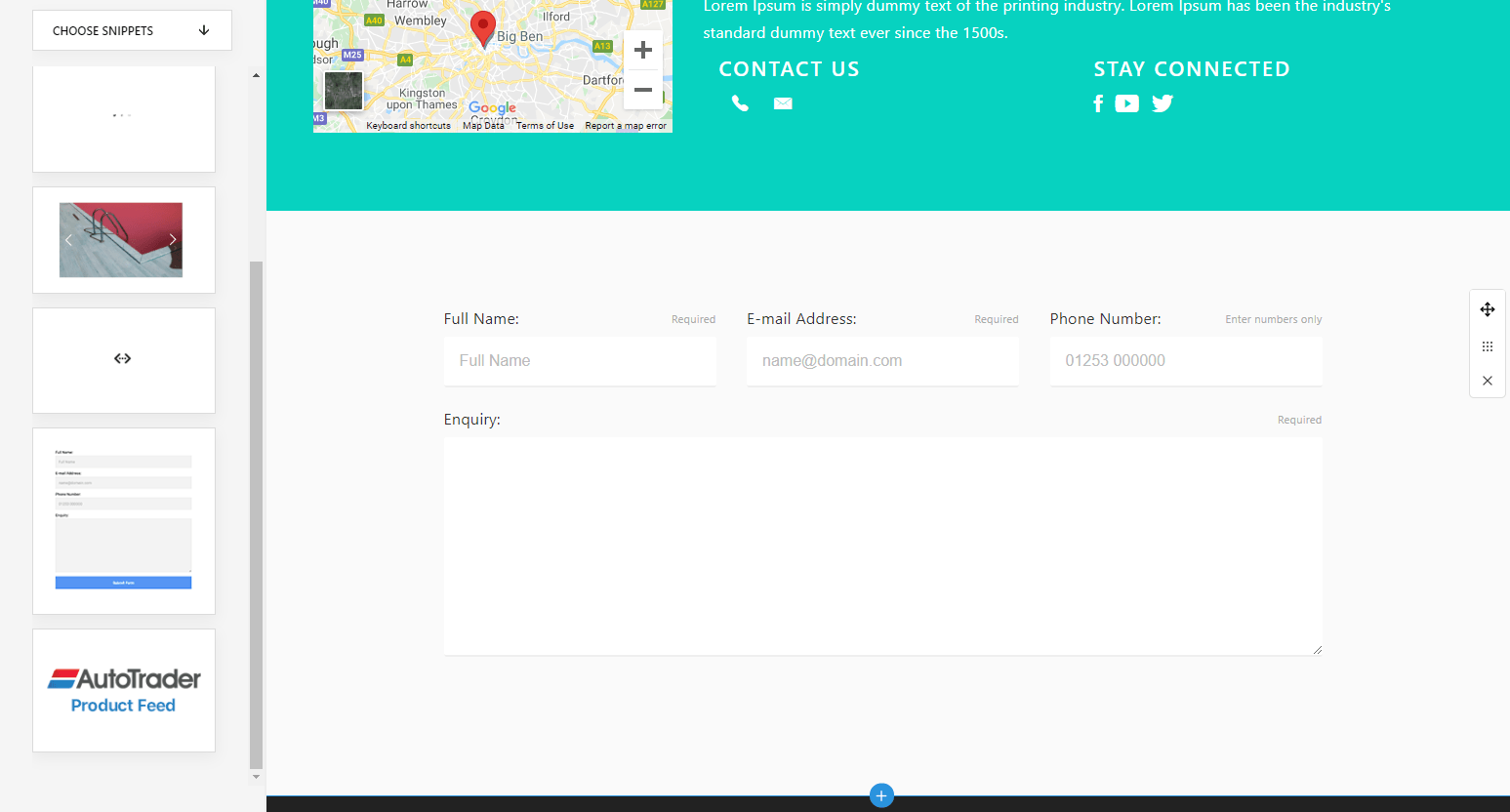Click the Full Name input field
The height and width of the screenshot is (812, 1510).
click(580, 361)
